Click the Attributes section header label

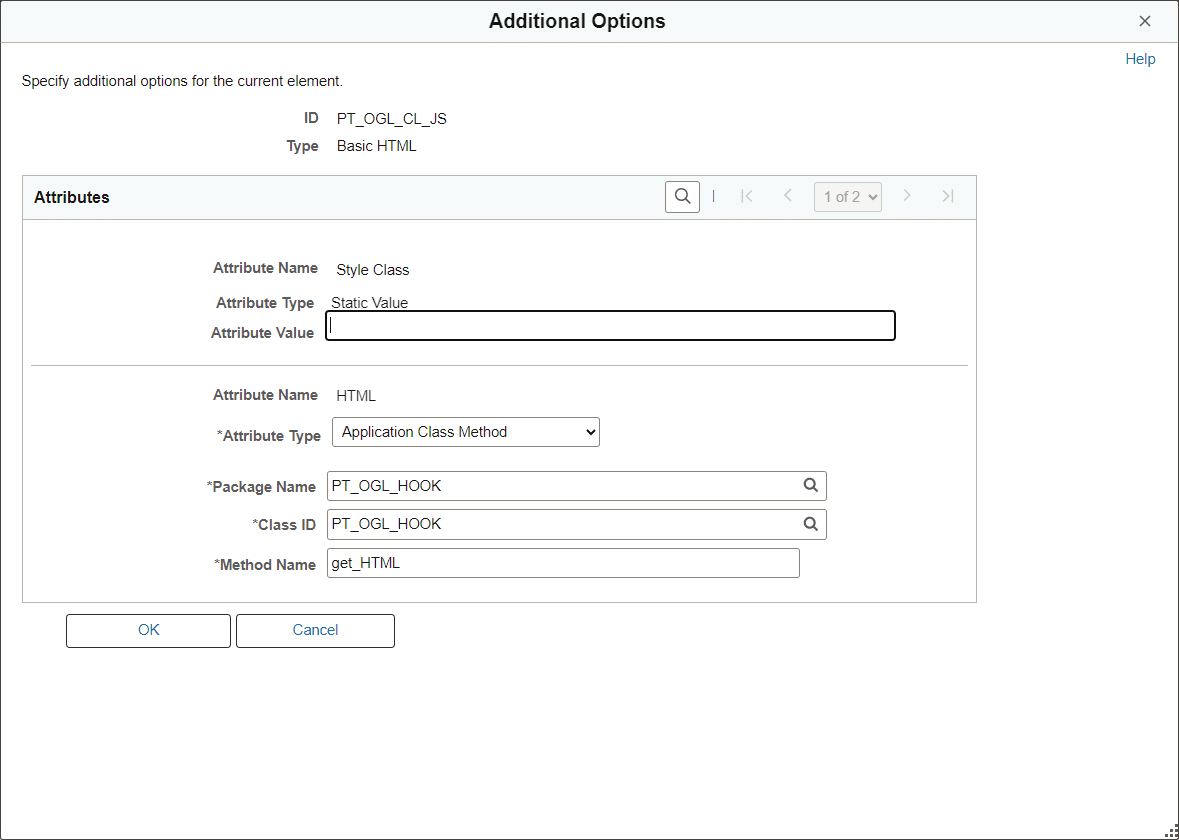(x=72, y=196)
